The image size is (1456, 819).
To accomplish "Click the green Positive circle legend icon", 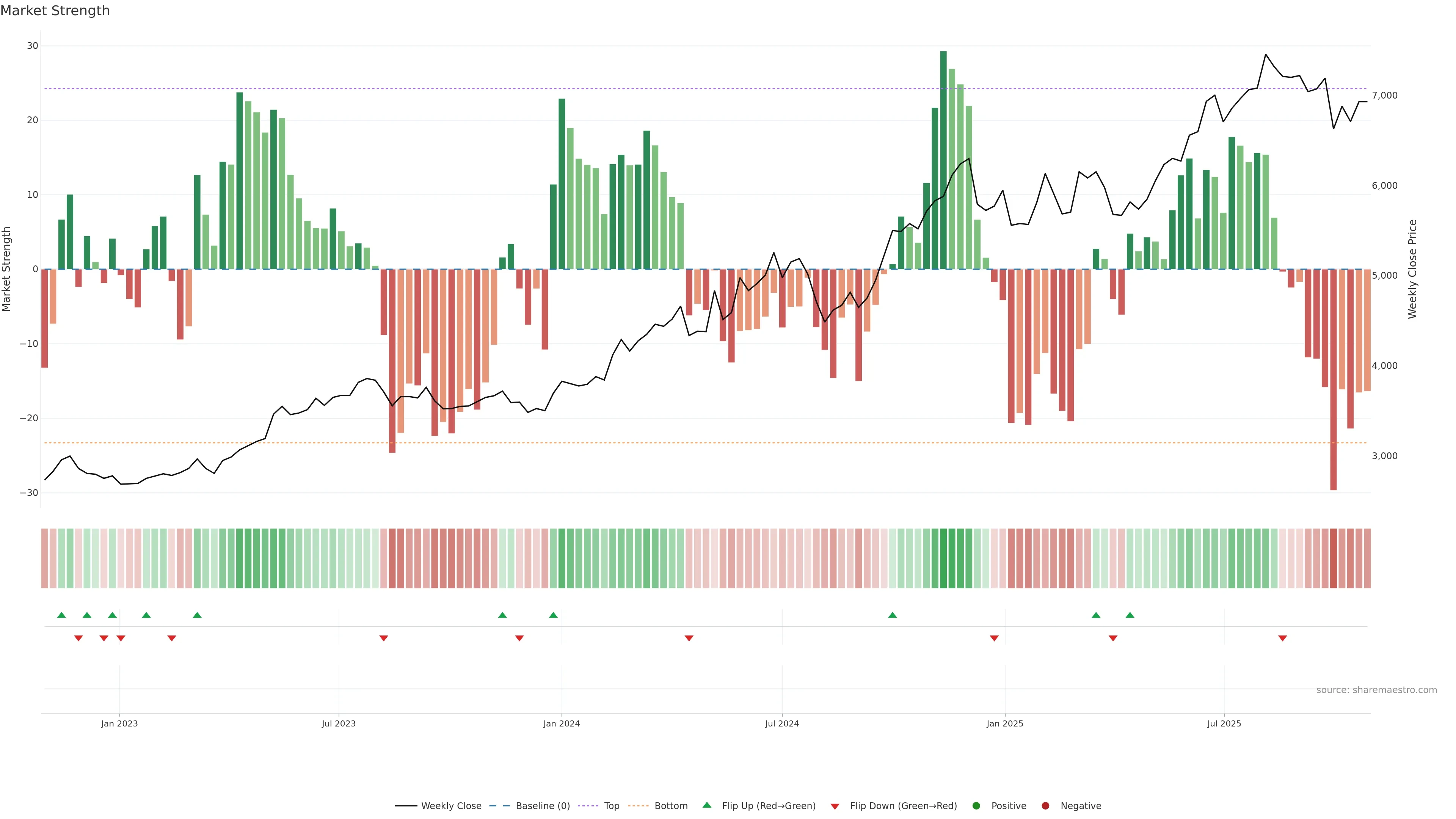I will coord(976,805).
